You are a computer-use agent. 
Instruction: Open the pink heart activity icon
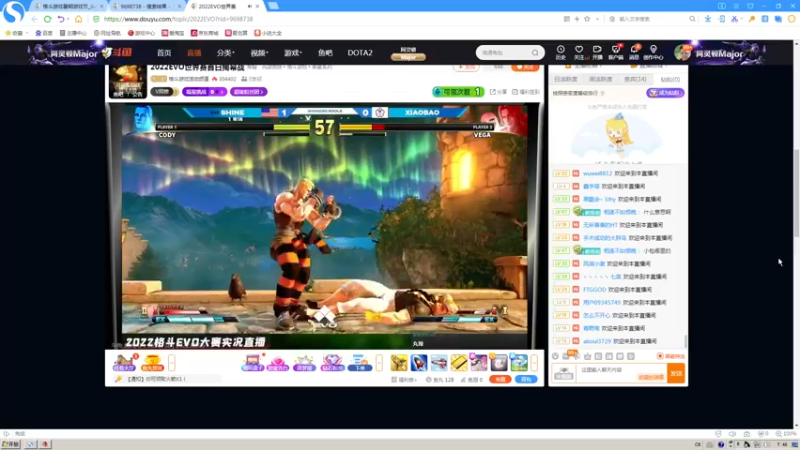point(278,363)
